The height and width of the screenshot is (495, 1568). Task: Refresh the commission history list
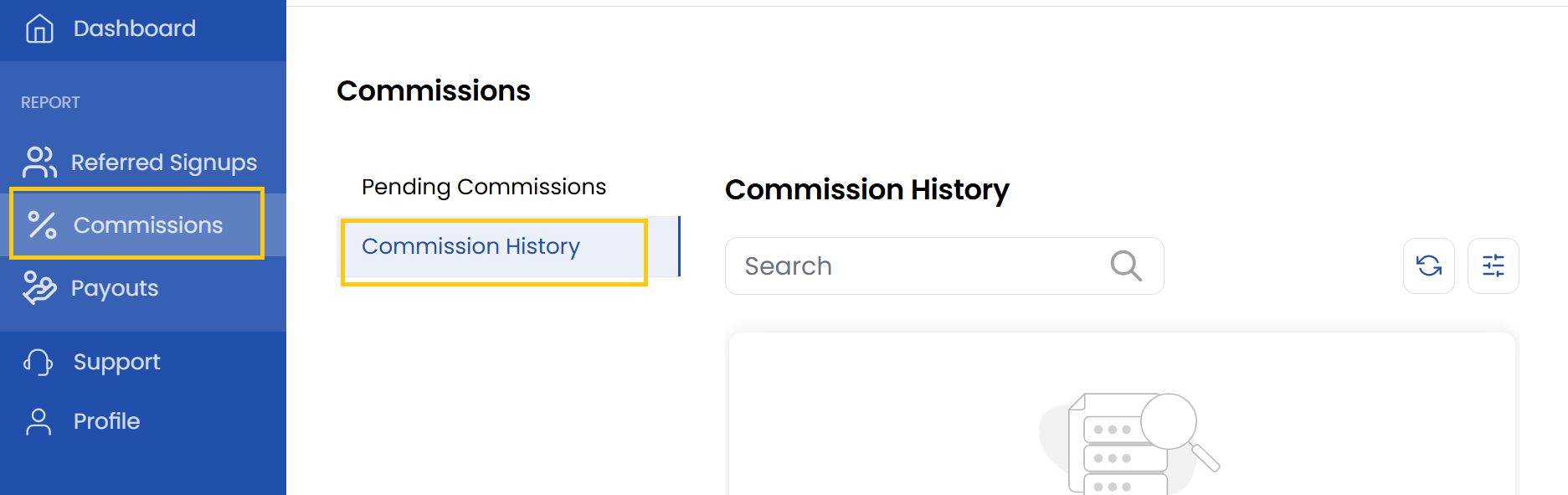pos(1428,266)
